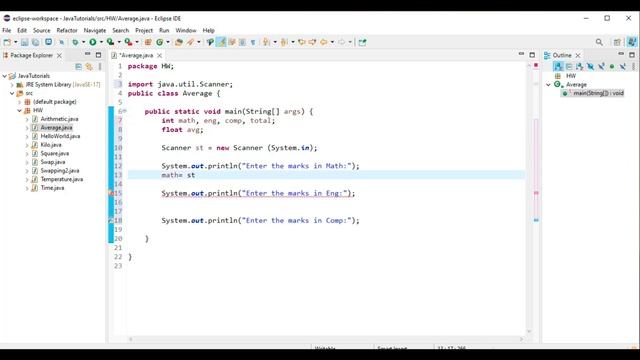640x360 pixels.
Task: Open the Project menu
Action: [144, 31]
